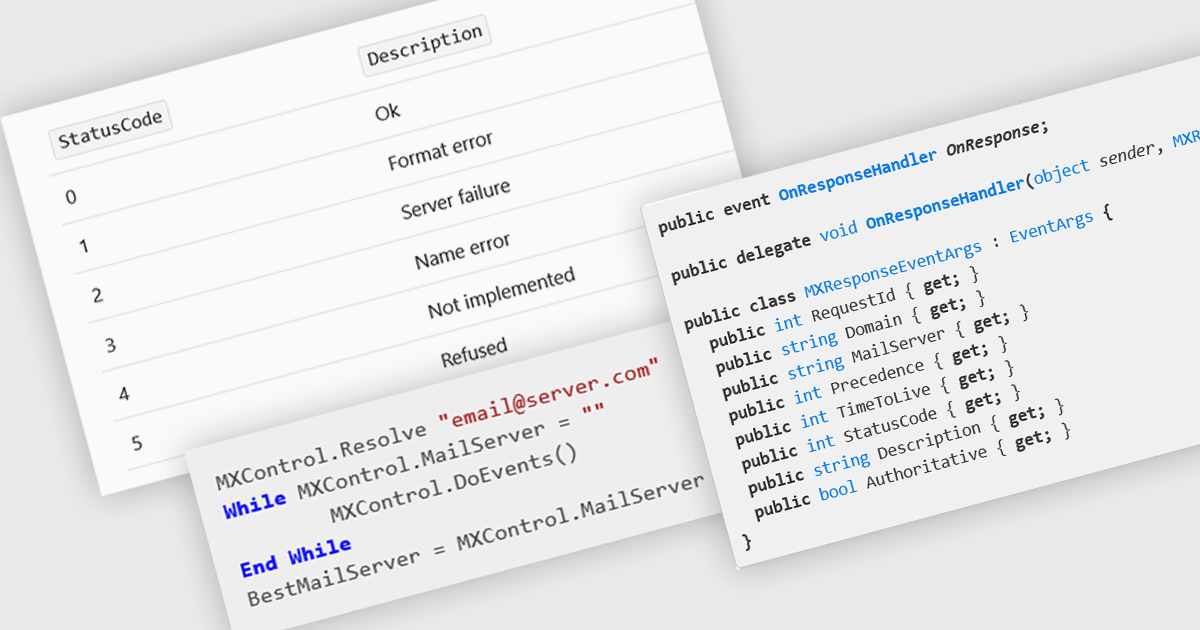Click status code value 3 in table

(110, 346)
